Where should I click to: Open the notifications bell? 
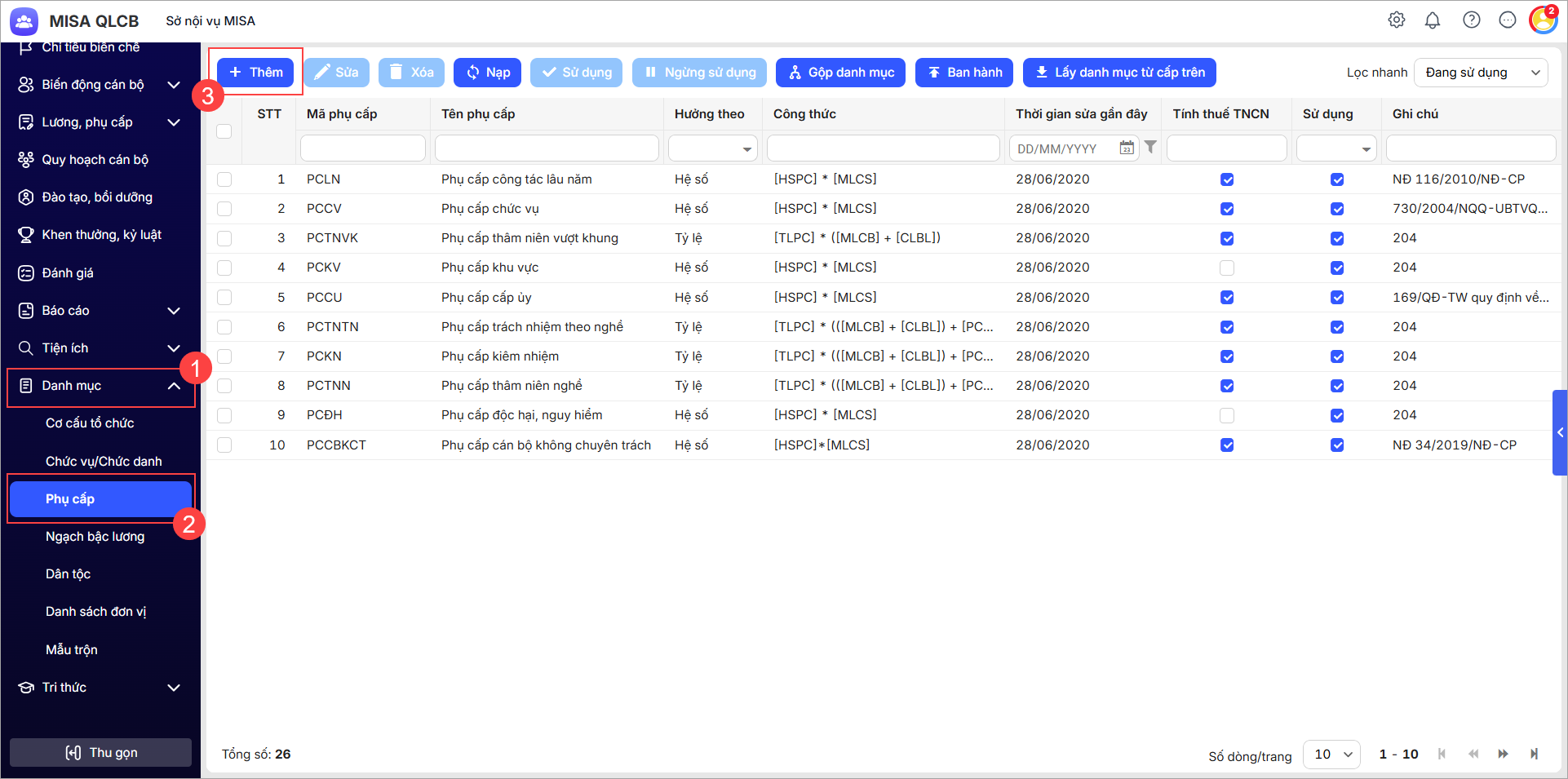[1432, 20]
